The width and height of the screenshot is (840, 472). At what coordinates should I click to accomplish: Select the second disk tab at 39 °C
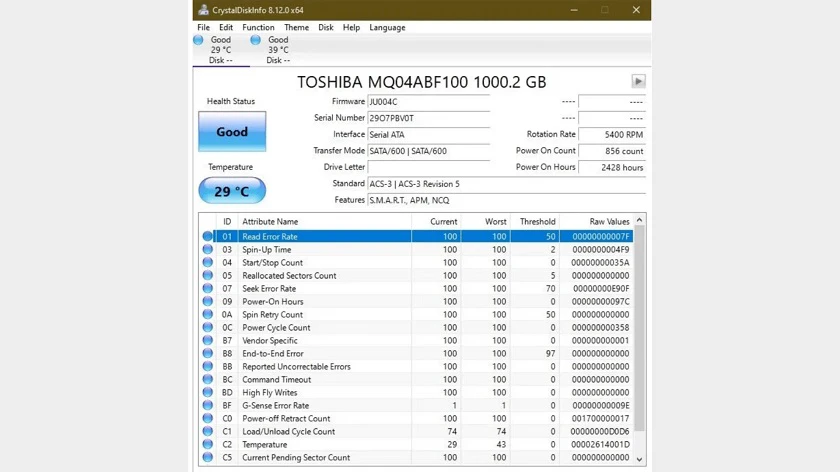tap(278, 50)
